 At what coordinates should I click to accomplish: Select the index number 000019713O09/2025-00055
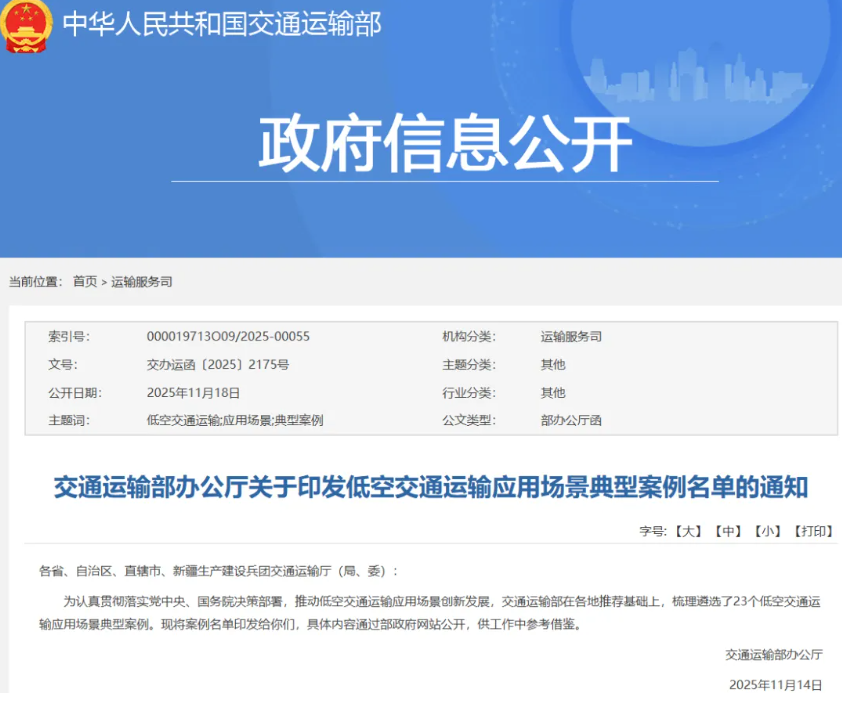(228, 337)
